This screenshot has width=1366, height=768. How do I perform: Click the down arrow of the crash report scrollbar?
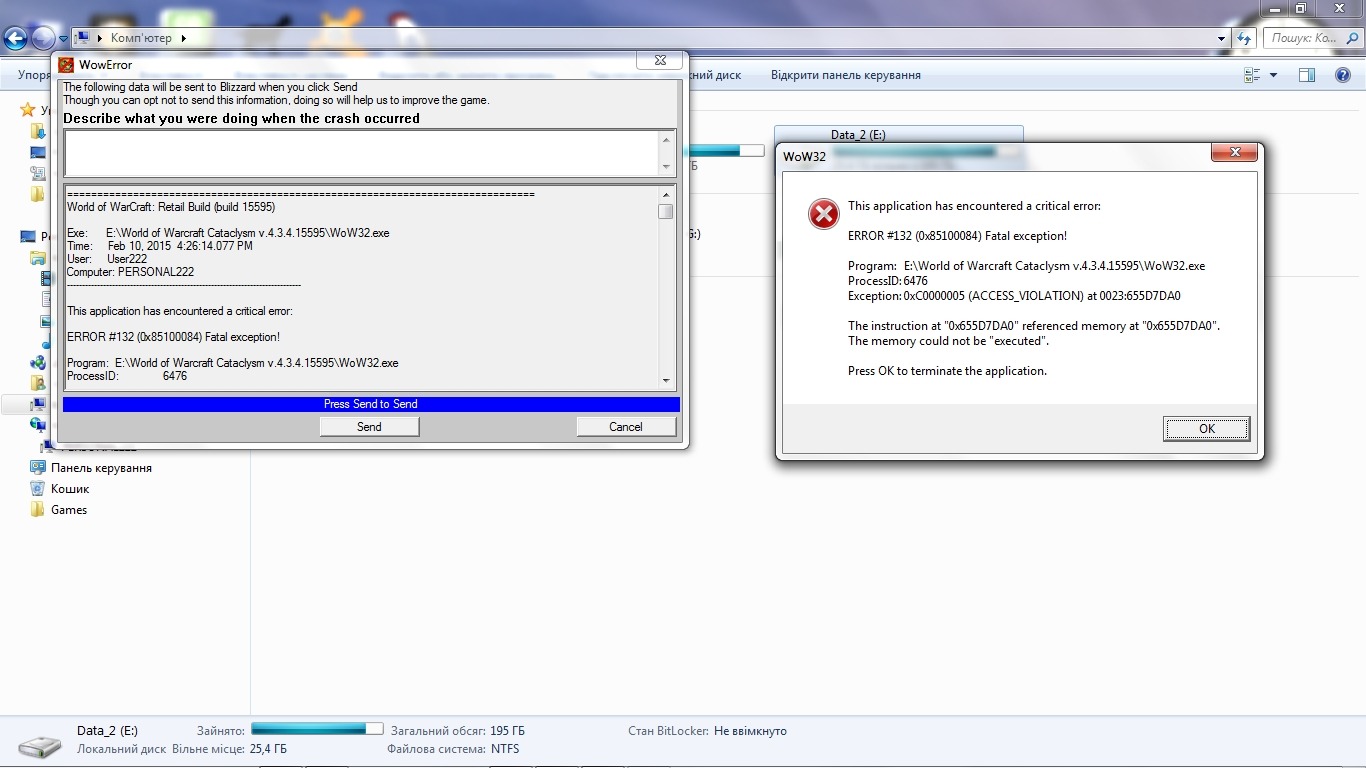pyautogui.click(x=666, y=381)
